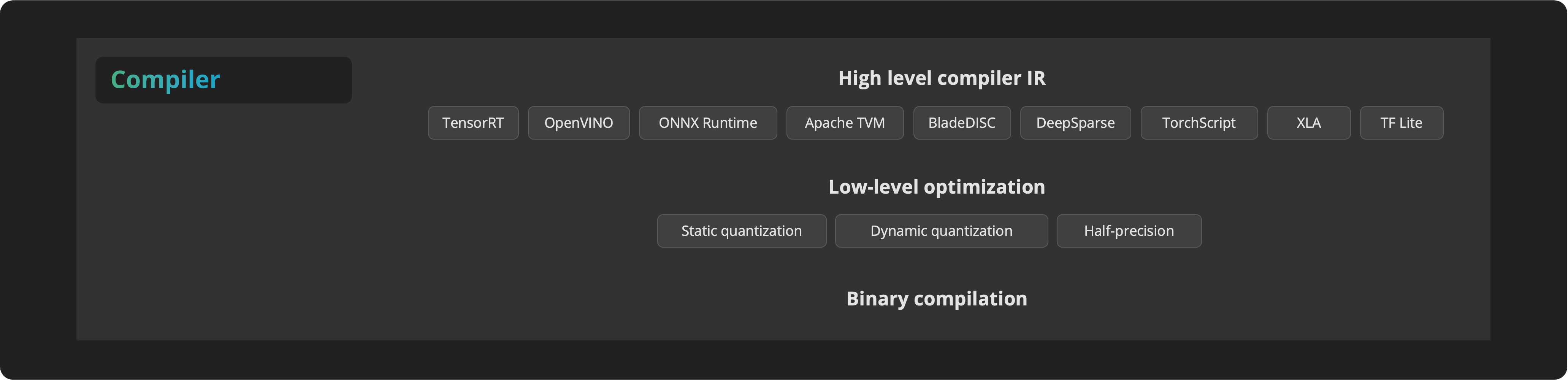Click the word IR in the top heading
Image resolution: width=1568 pixels, height=380 pixels.
click(1035, 78)
